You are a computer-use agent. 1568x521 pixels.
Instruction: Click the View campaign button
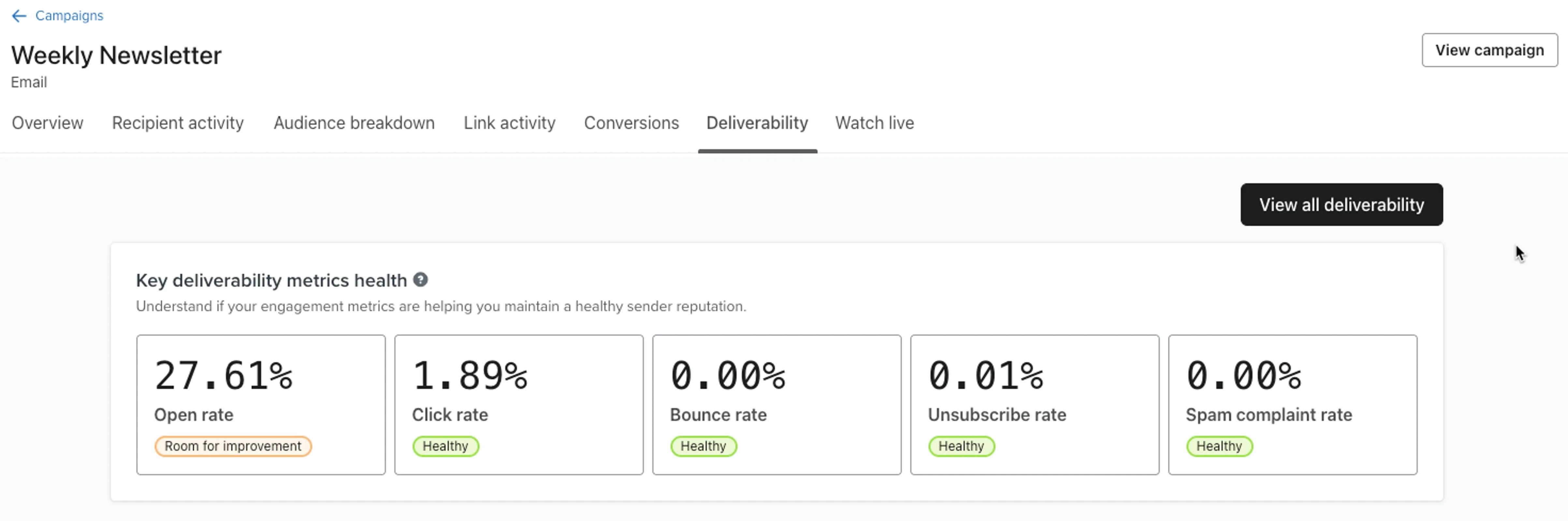coord(1489,50)
